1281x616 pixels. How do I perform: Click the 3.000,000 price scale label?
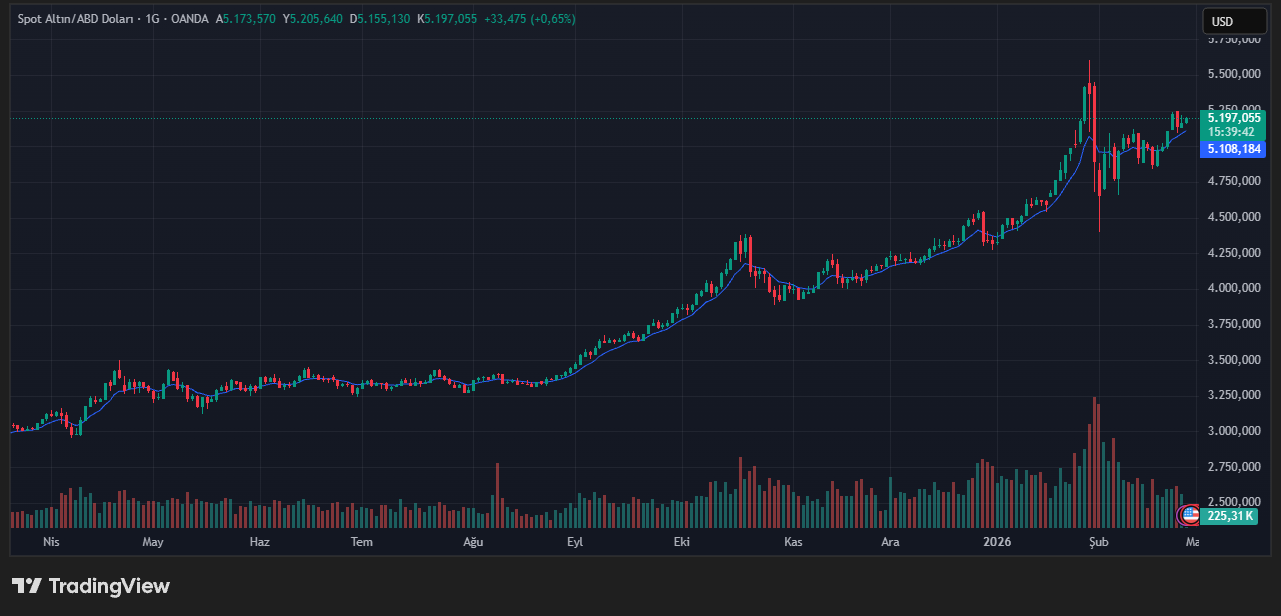(x=1233, y=431)
